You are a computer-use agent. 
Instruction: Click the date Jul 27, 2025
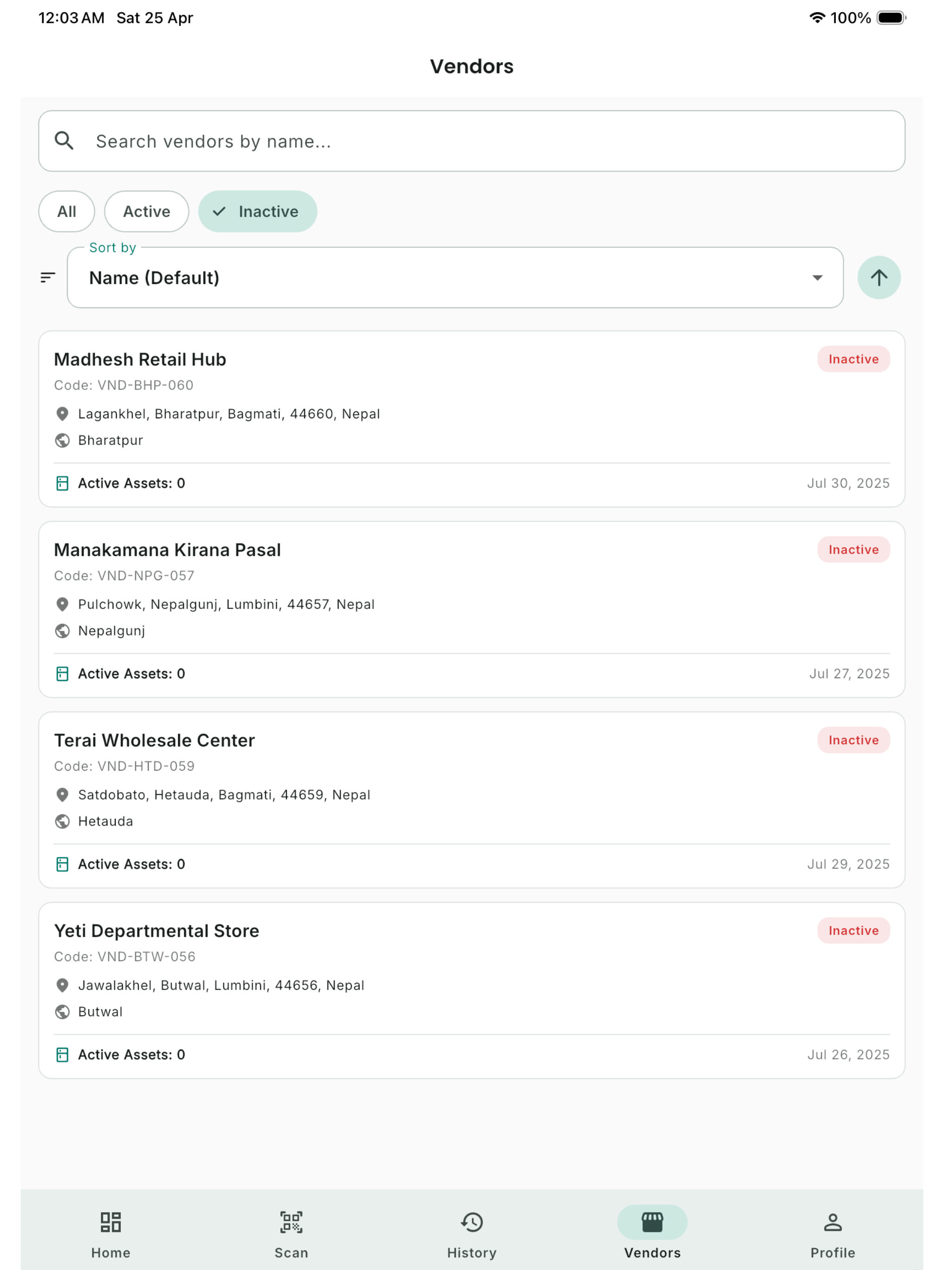[849, 674]
